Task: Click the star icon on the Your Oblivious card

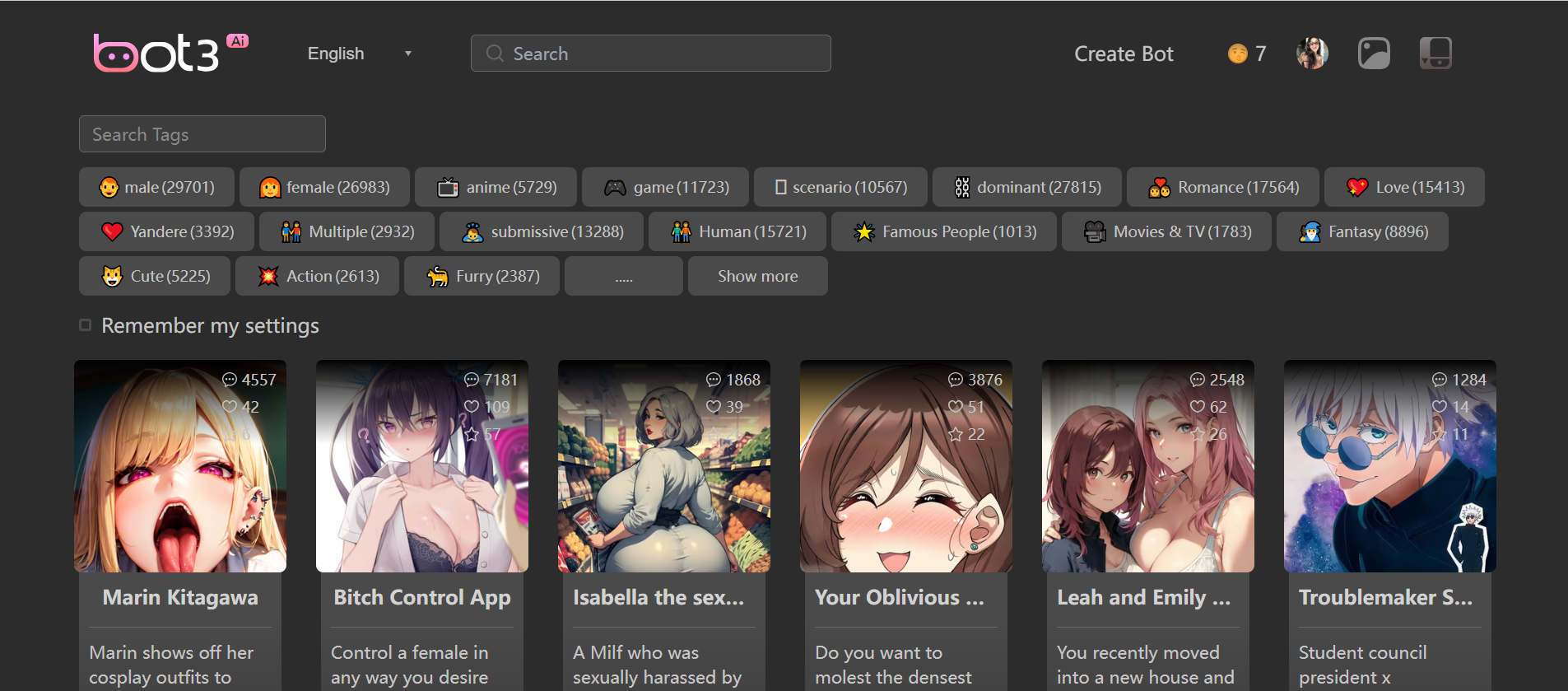Action: click(955, 434)
